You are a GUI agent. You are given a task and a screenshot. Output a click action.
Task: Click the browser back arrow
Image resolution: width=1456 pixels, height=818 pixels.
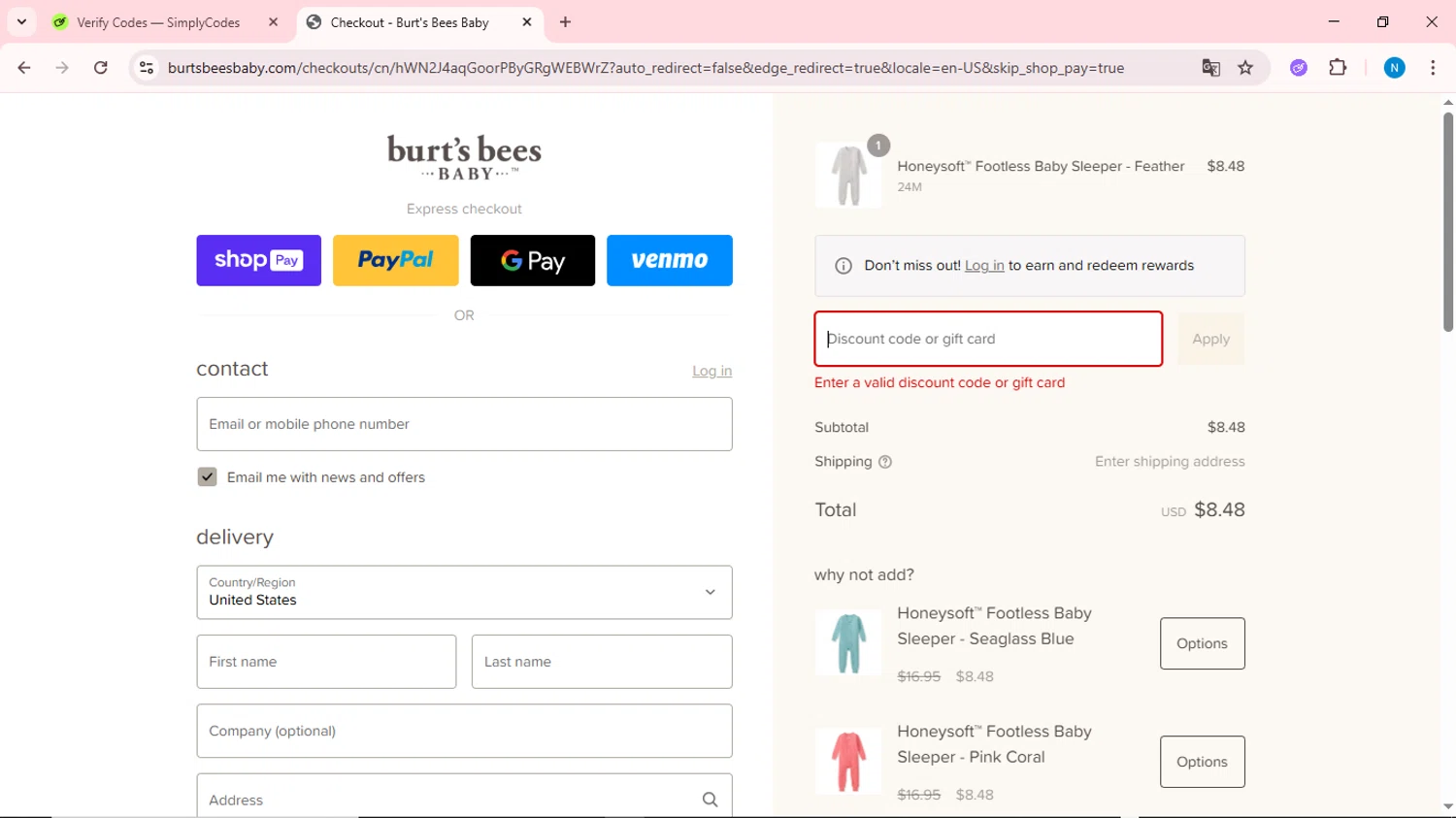point(24,68)
